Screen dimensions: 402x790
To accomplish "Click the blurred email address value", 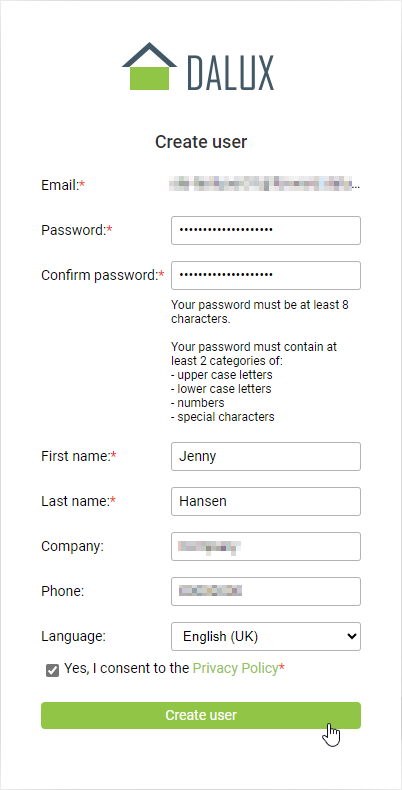I will (265, 185).
